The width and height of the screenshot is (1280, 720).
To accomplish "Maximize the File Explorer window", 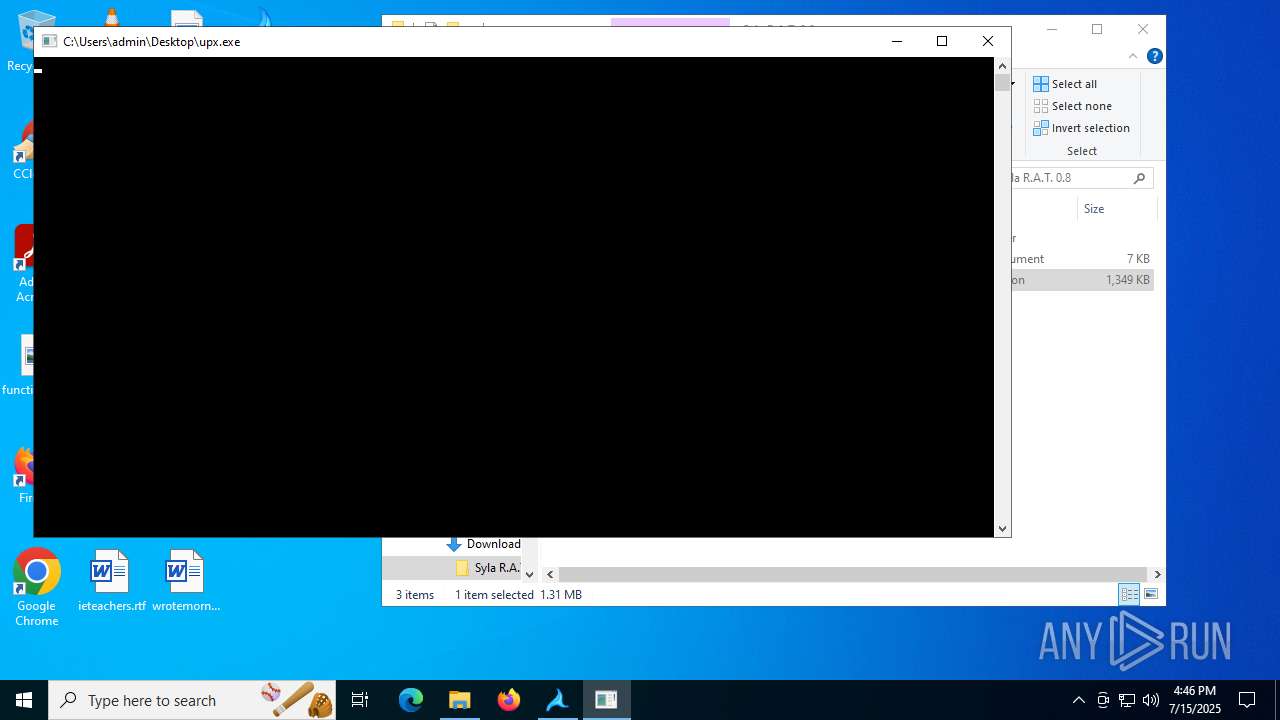I will pos(1097,29).
